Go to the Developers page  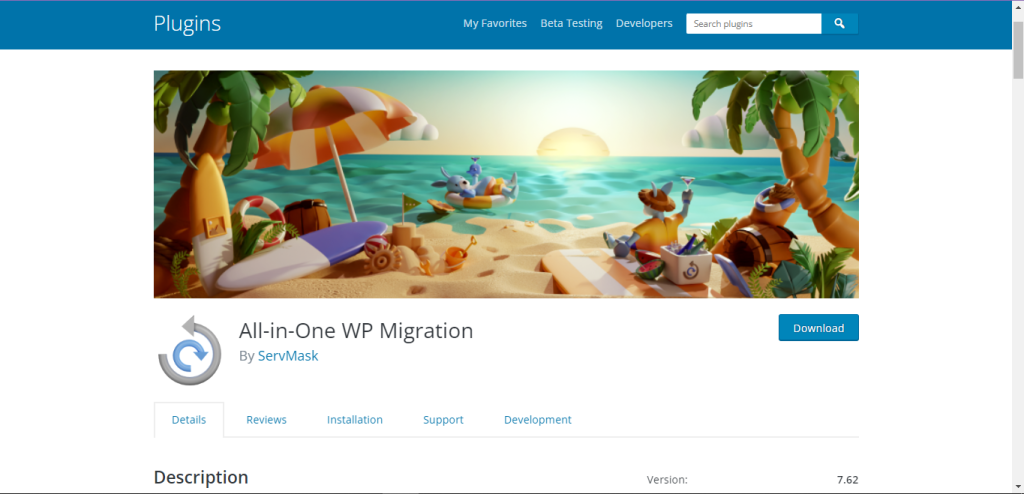(644, 23)
